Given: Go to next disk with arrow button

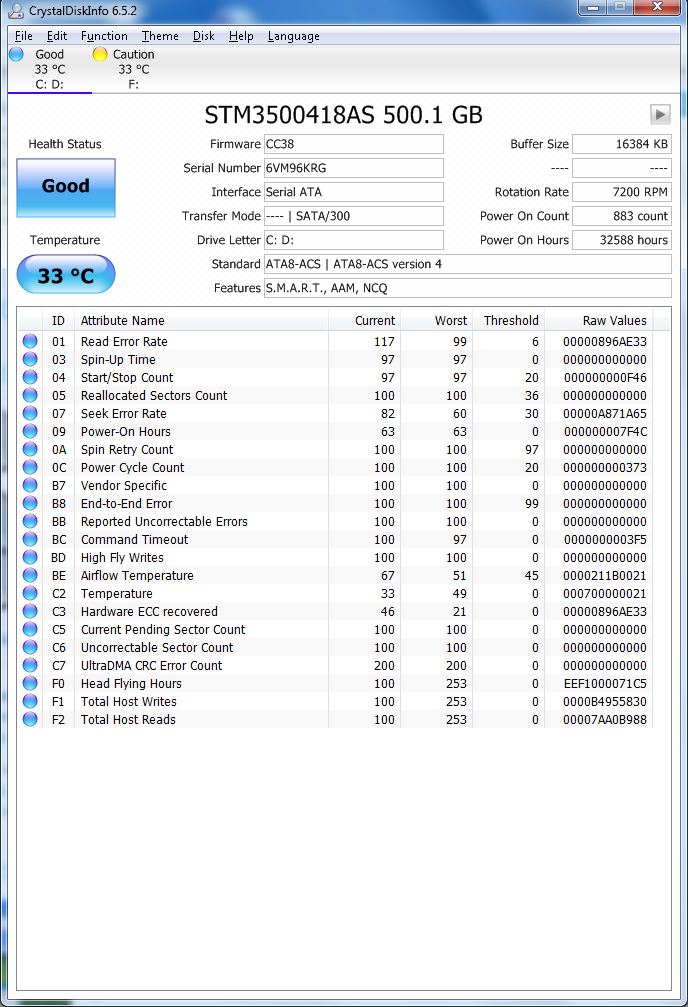Looking at the screenshot, I should point(660,114).
